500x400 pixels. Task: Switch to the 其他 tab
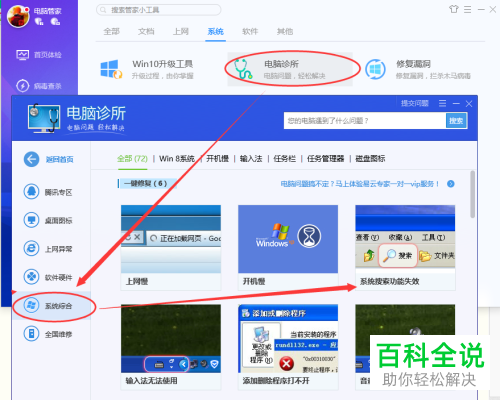[x=285, y=31]
